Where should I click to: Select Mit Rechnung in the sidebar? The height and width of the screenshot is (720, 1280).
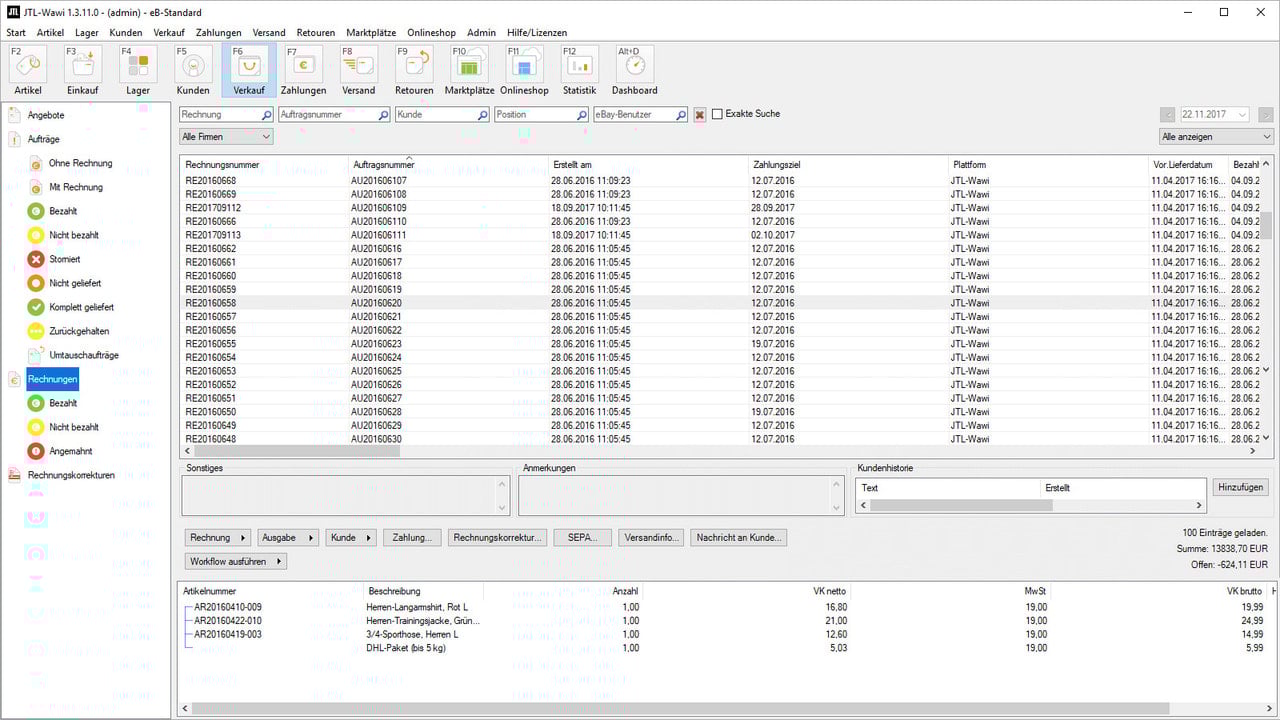click(x=75, y=187)
